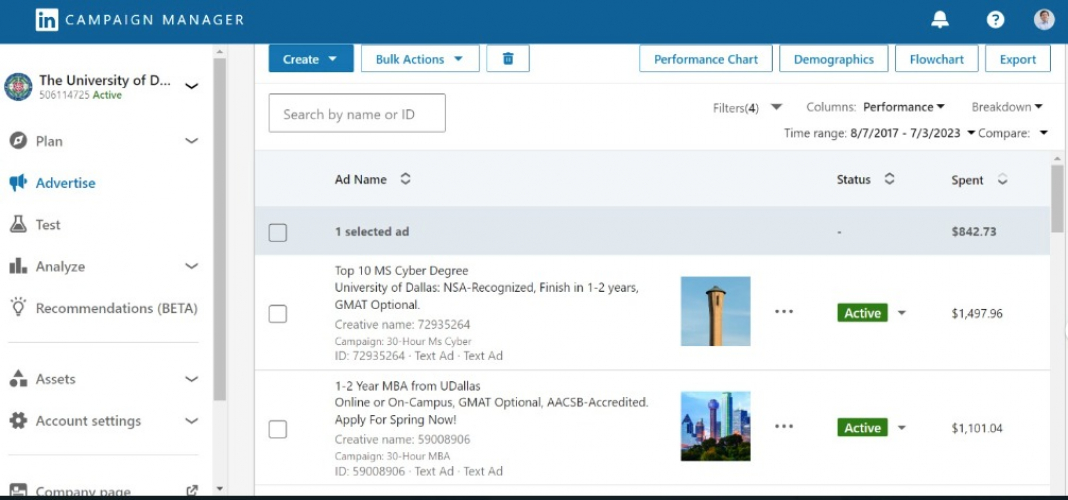Click the $1,101.04 spent value
Image resolution: width=1068 pixels, height=500 pixels.
pyautogui.click(x=977, y=428)
